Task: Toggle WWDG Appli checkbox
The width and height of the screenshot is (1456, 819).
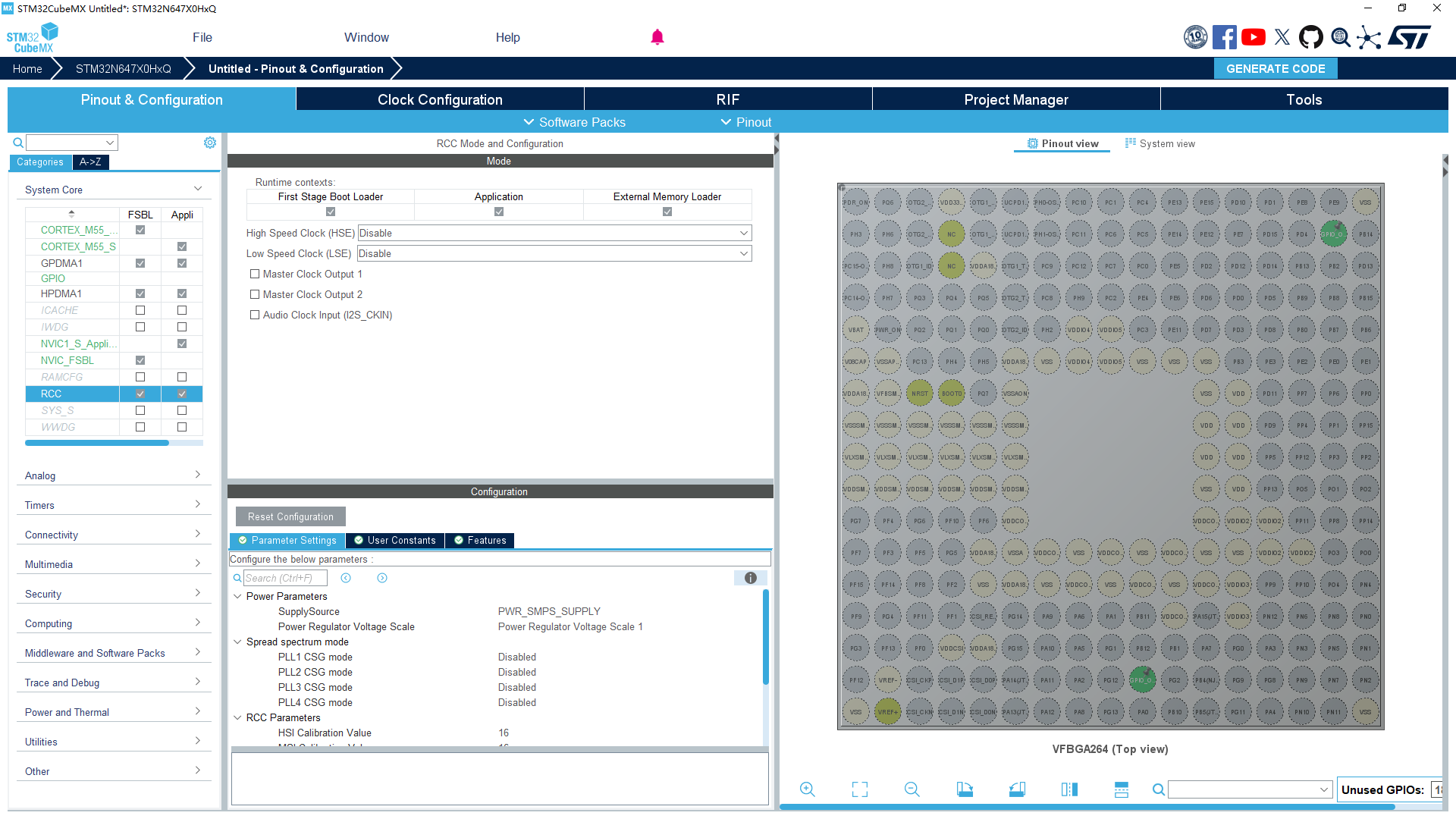Action: coord(182,427)
